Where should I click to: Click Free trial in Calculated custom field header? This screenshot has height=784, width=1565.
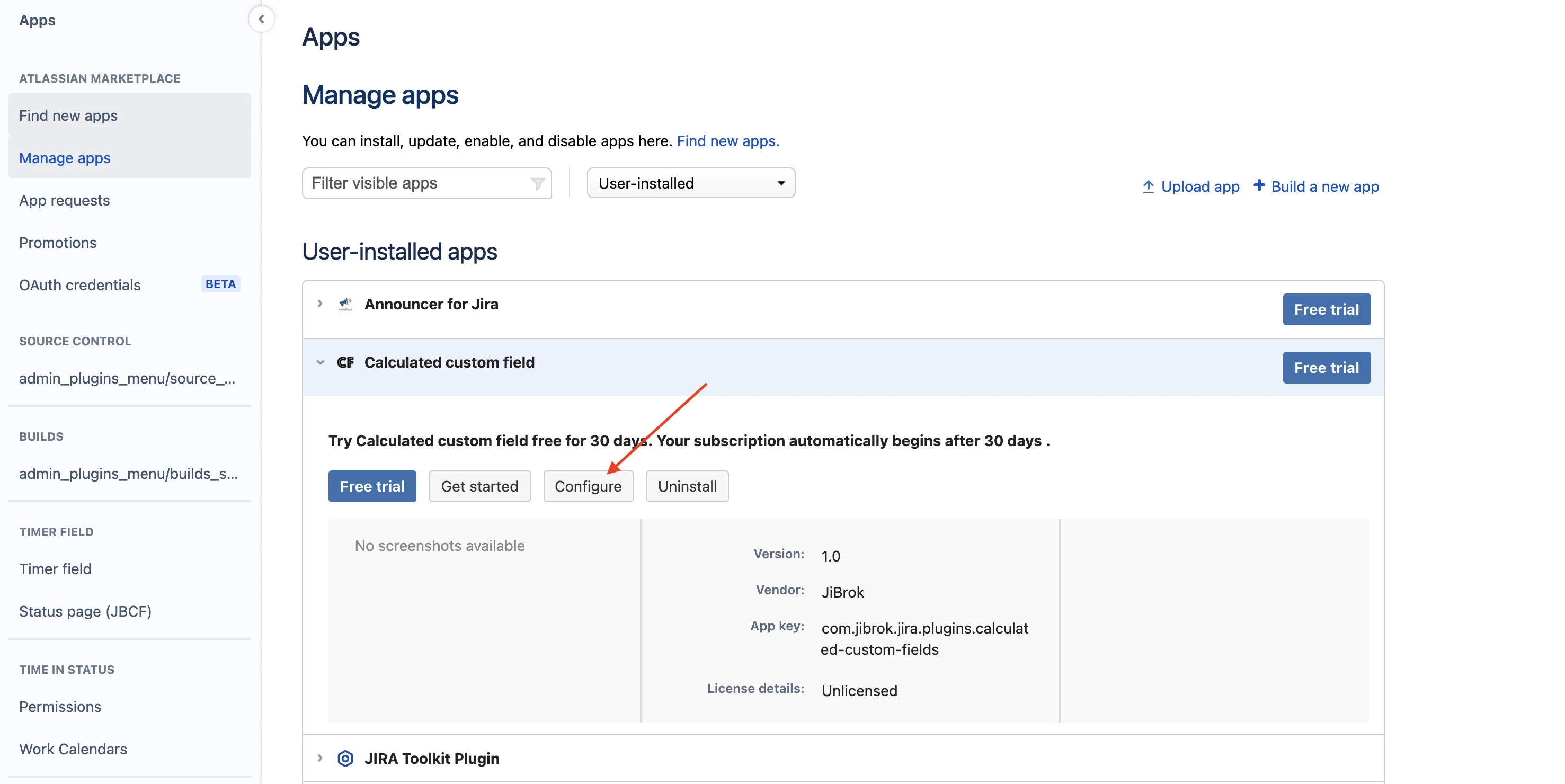[x=1326, y=368]
